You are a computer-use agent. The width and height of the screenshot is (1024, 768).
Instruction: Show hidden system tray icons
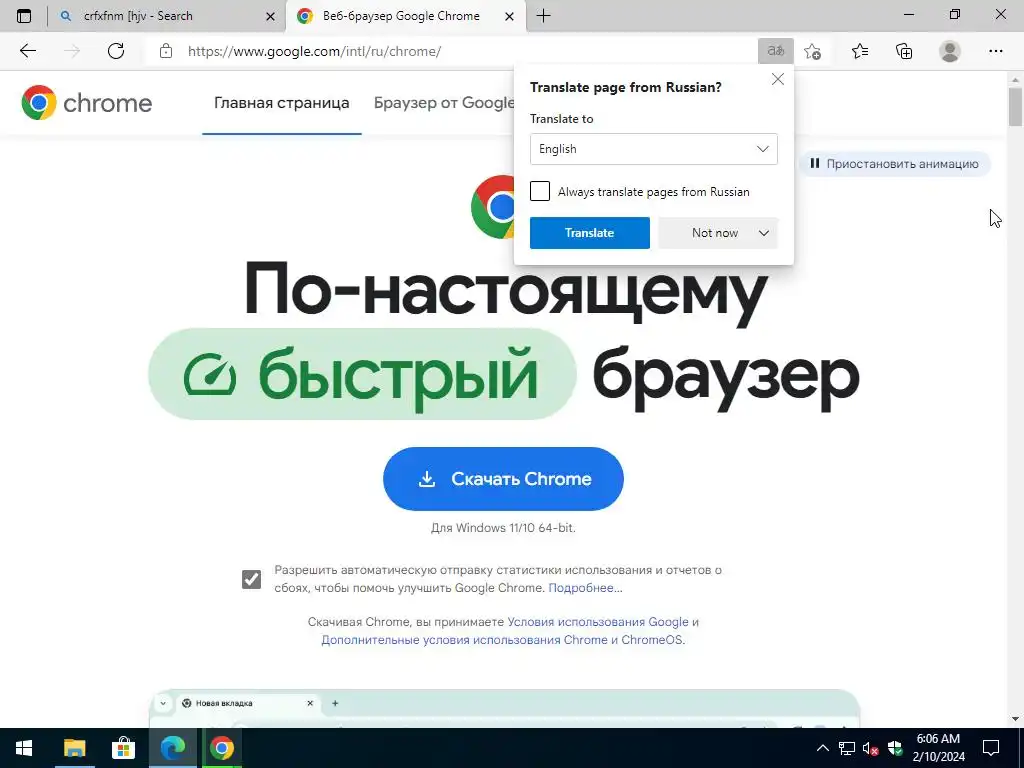coord(823,748)
